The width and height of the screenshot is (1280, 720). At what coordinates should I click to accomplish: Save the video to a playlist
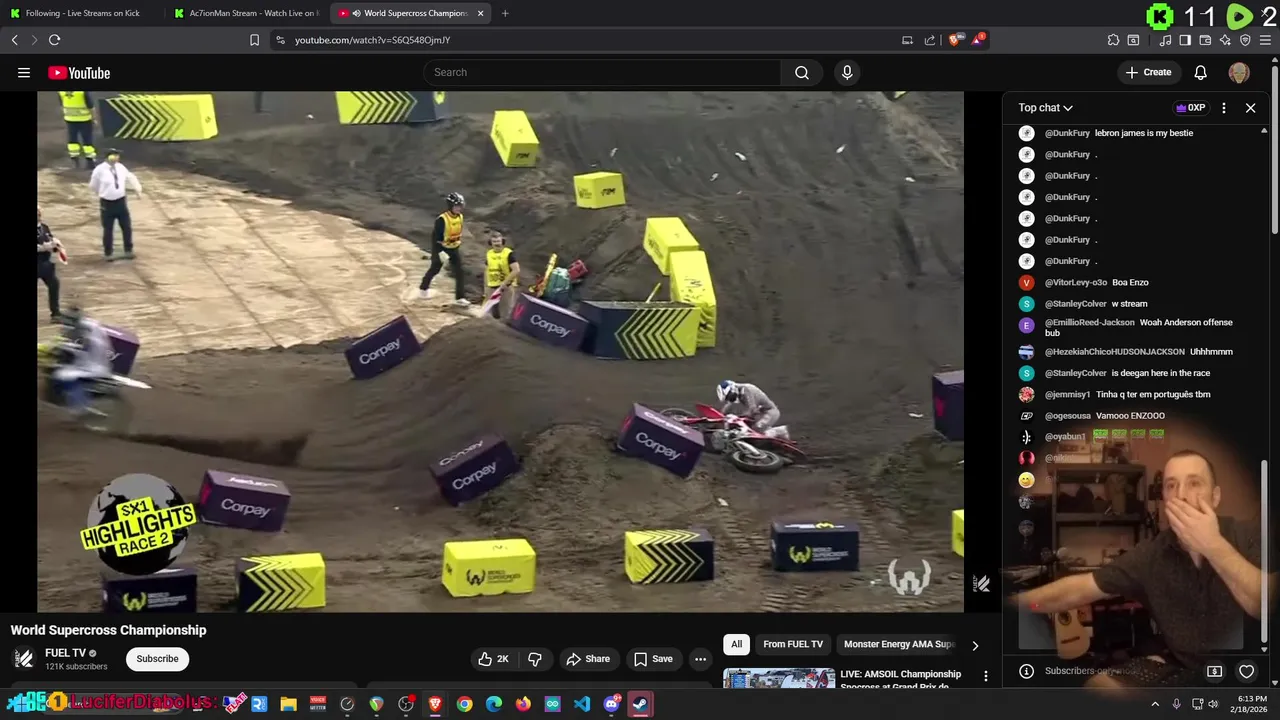point(653,659)
